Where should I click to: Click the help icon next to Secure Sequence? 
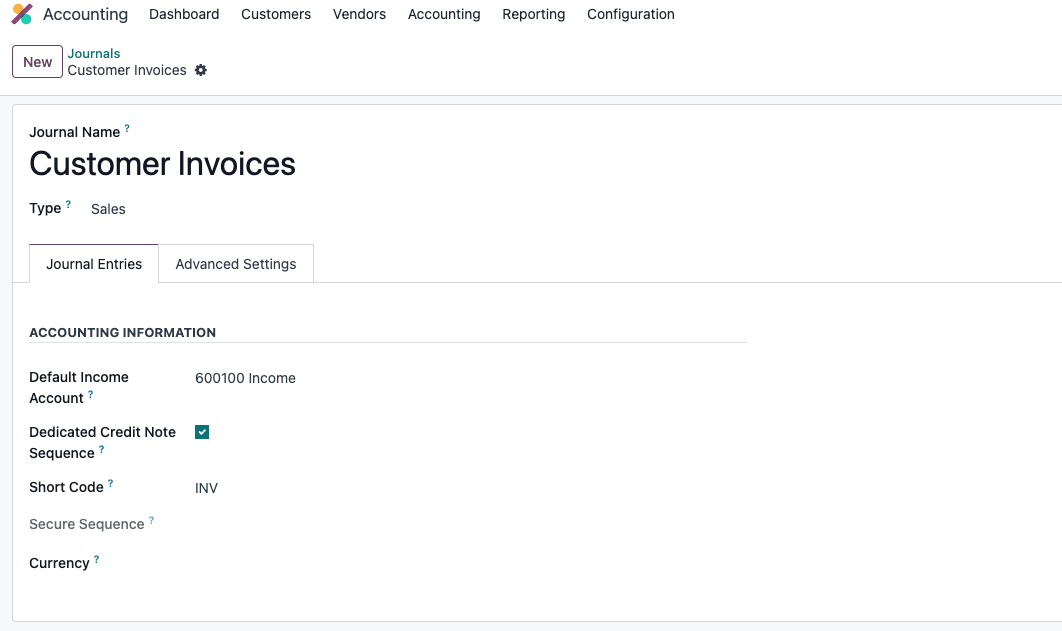click(x=151, y=520)
